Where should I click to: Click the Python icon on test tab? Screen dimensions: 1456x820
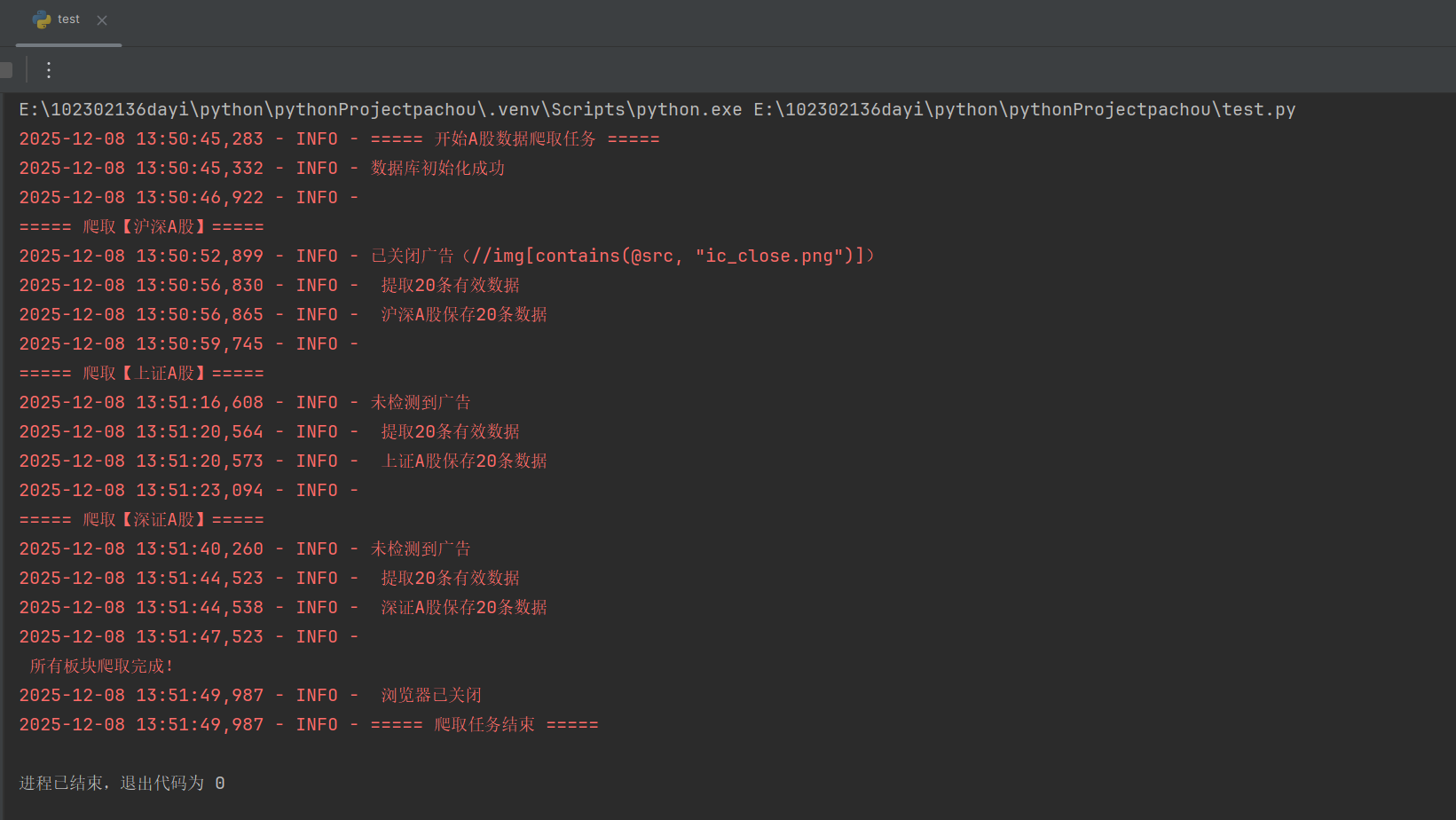click(x=42, y=20)
